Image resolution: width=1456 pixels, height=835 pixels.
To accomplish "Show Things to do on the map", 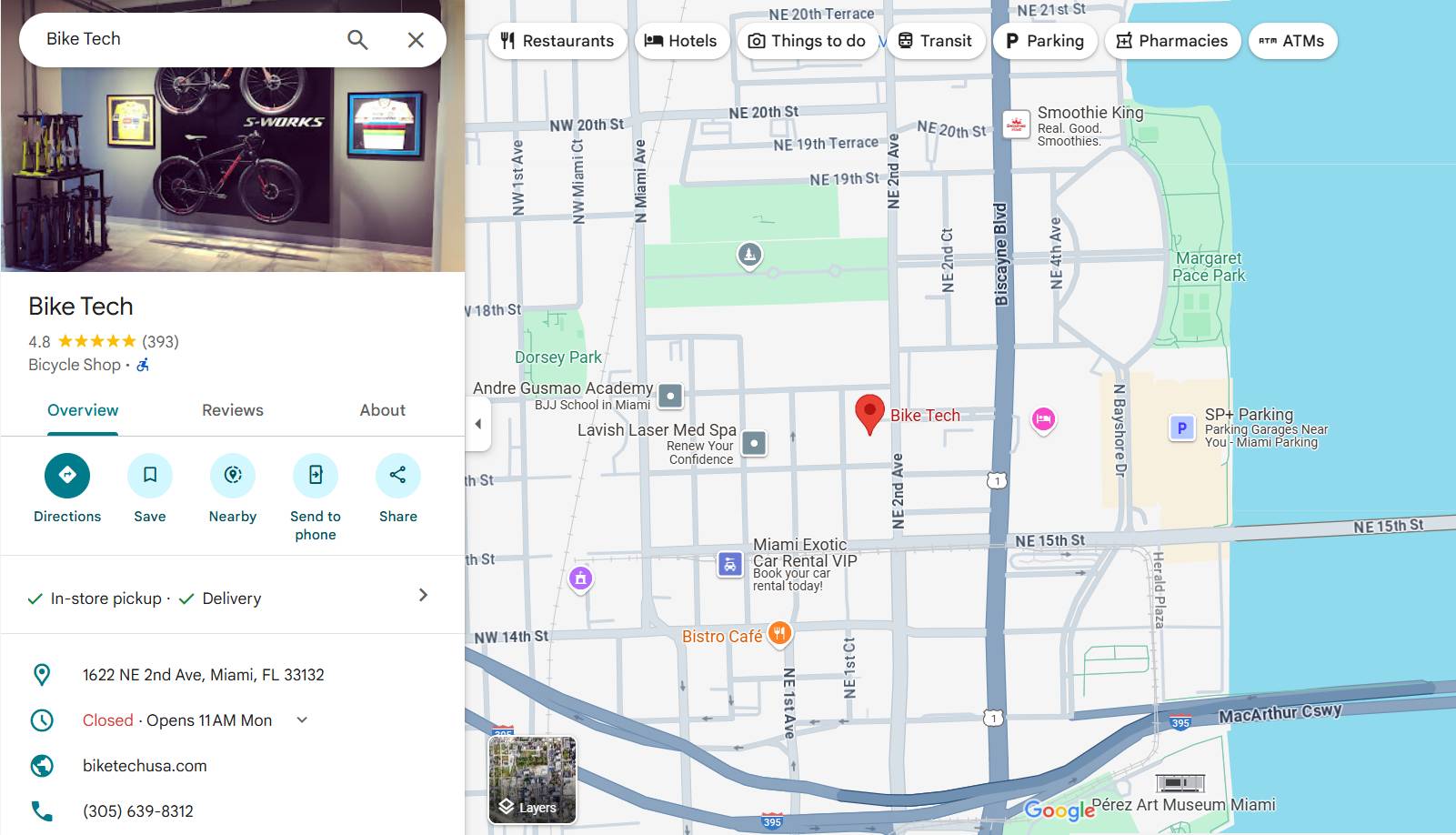I will point(808,41).
